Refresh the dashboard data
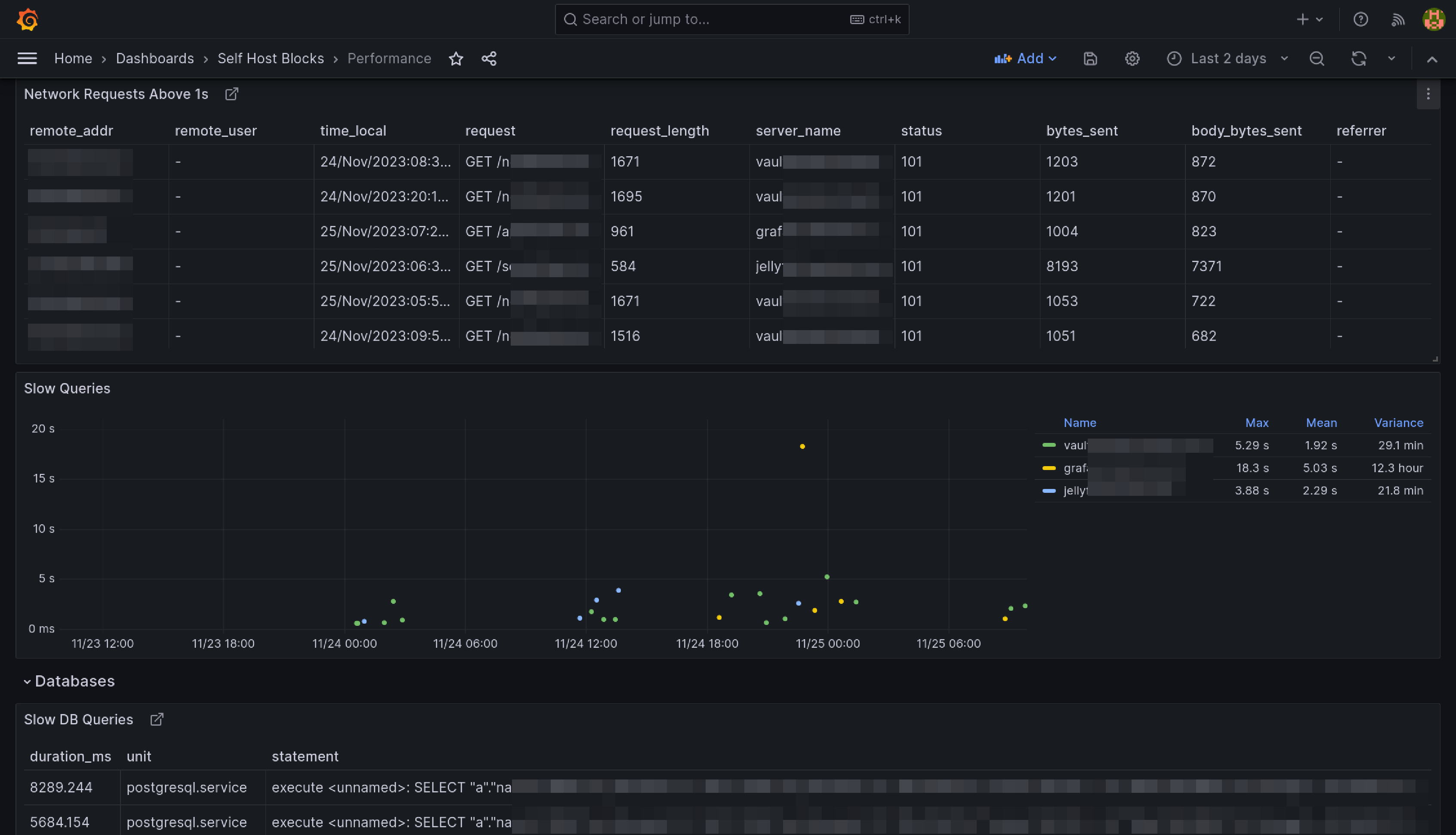1456x835 pixels. coord(1359,59)
